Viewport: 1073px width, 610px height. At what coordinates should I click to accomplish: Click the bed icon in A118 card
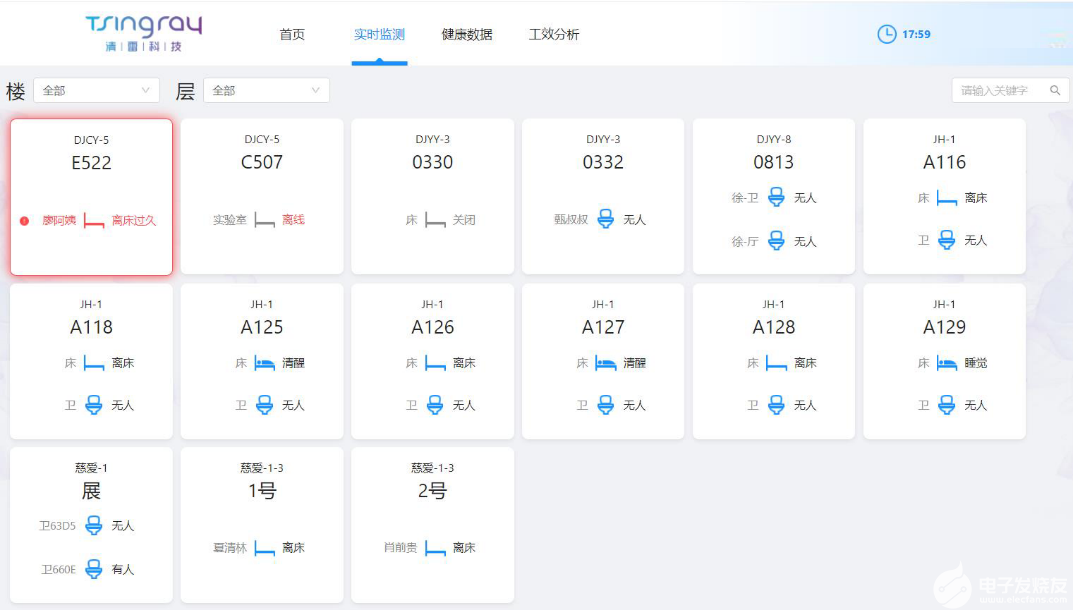pyautogui.click(x=94, y=363)
